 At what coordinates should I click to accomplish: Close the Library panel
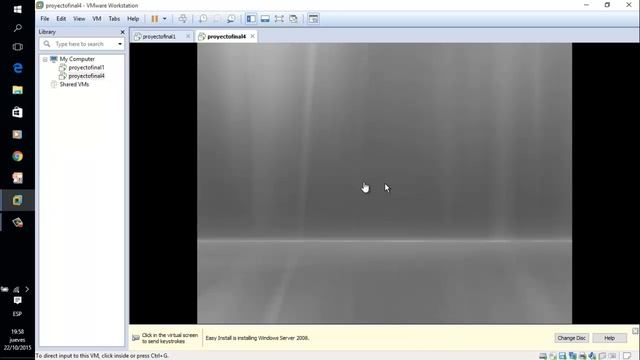click(x=122, y=32)
